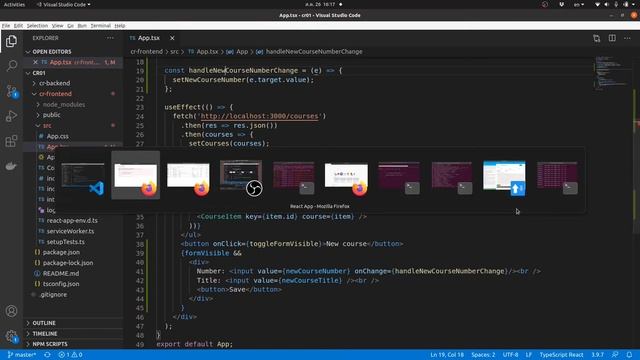Image resolution: width=640 pixels, height=360 pixels.
Task: Close the App.tsx editor tab
Action: click(172, 38)
